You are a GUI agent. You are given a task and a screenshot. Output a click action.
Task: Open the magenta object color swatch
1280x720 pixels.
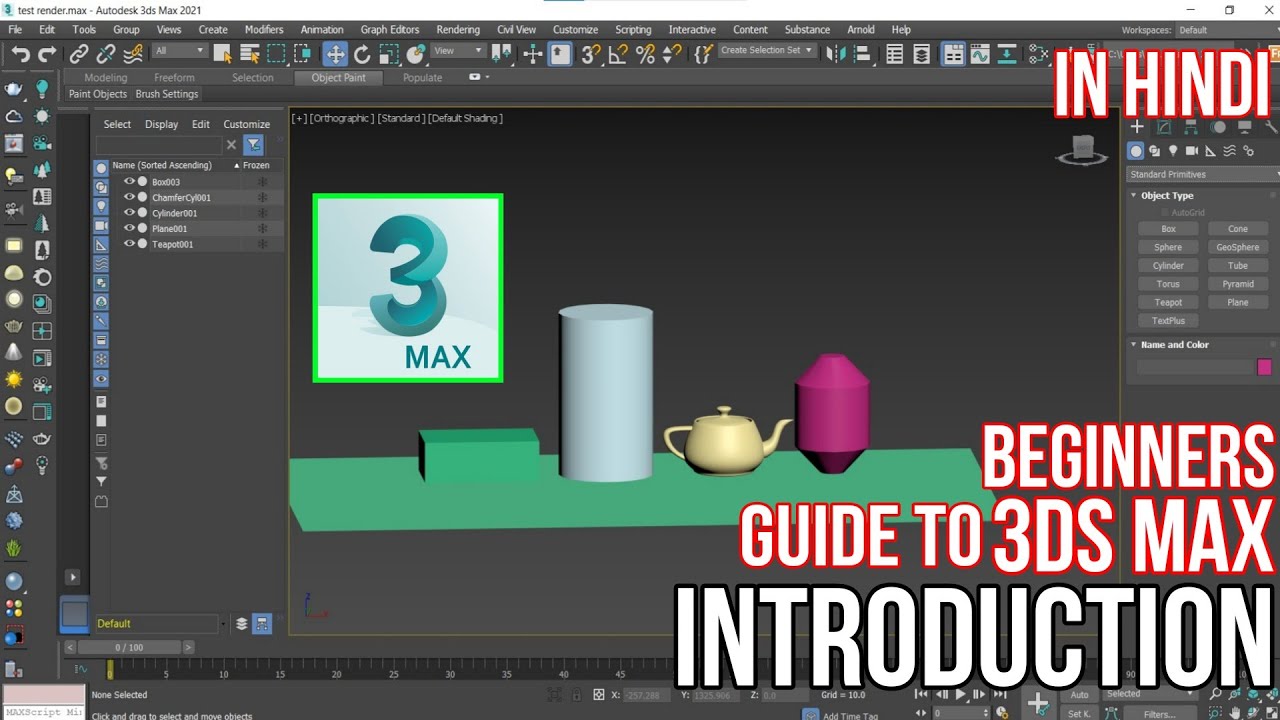point(1264,367)
